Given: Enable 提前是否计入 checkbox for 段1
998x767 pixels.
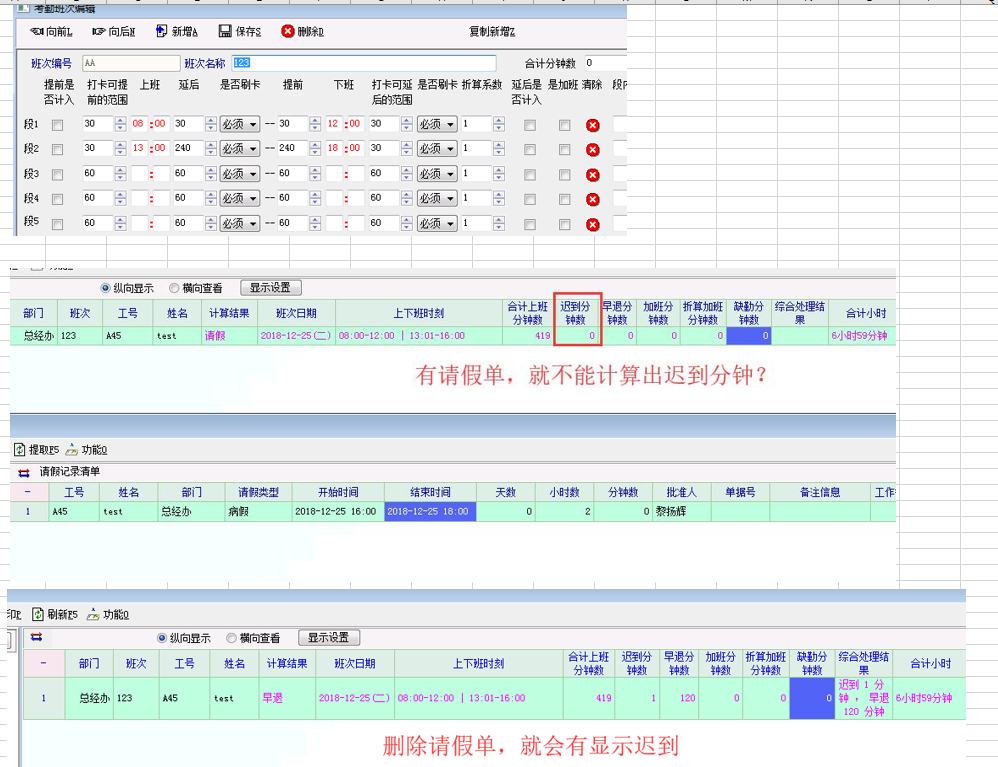Looking at the screenshot, I should pyautogui.click(x=58, y=125).
